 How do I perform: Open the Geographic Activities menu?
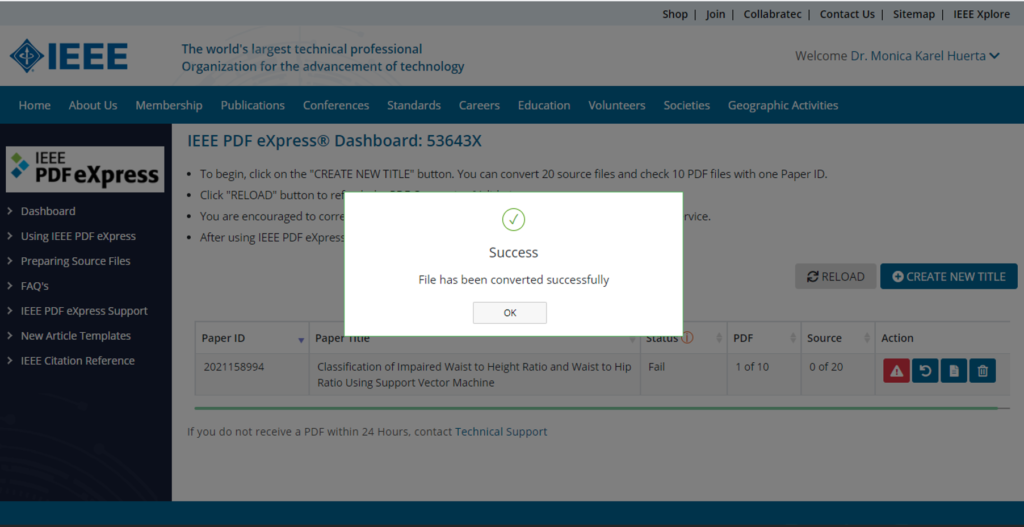point(783,105)
